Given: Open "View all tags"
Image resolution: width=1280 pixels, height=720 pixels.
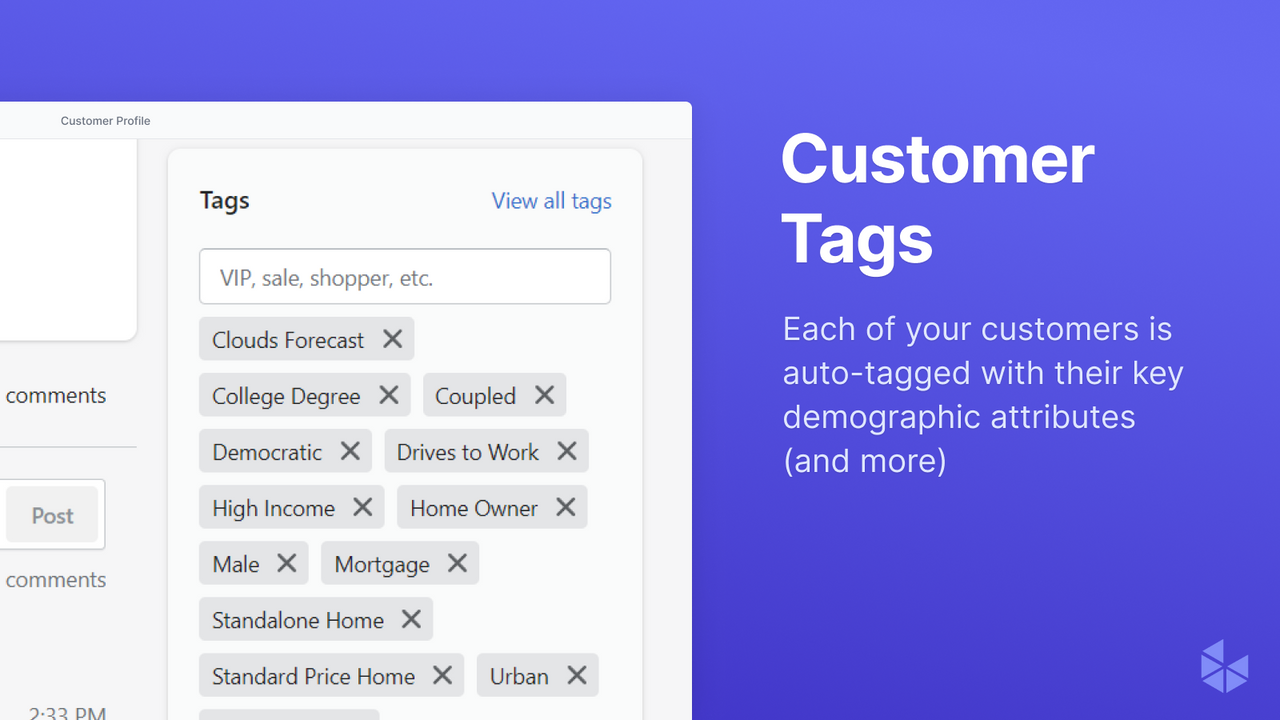Looking at the screenshot, I should [x=551, y=201].
